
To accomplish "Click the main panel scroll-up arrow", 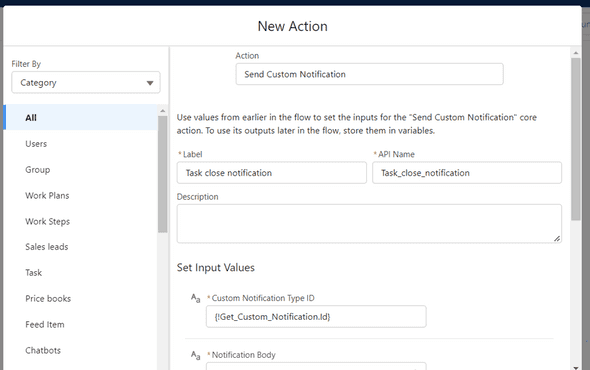I will click(x=576, y=53).
